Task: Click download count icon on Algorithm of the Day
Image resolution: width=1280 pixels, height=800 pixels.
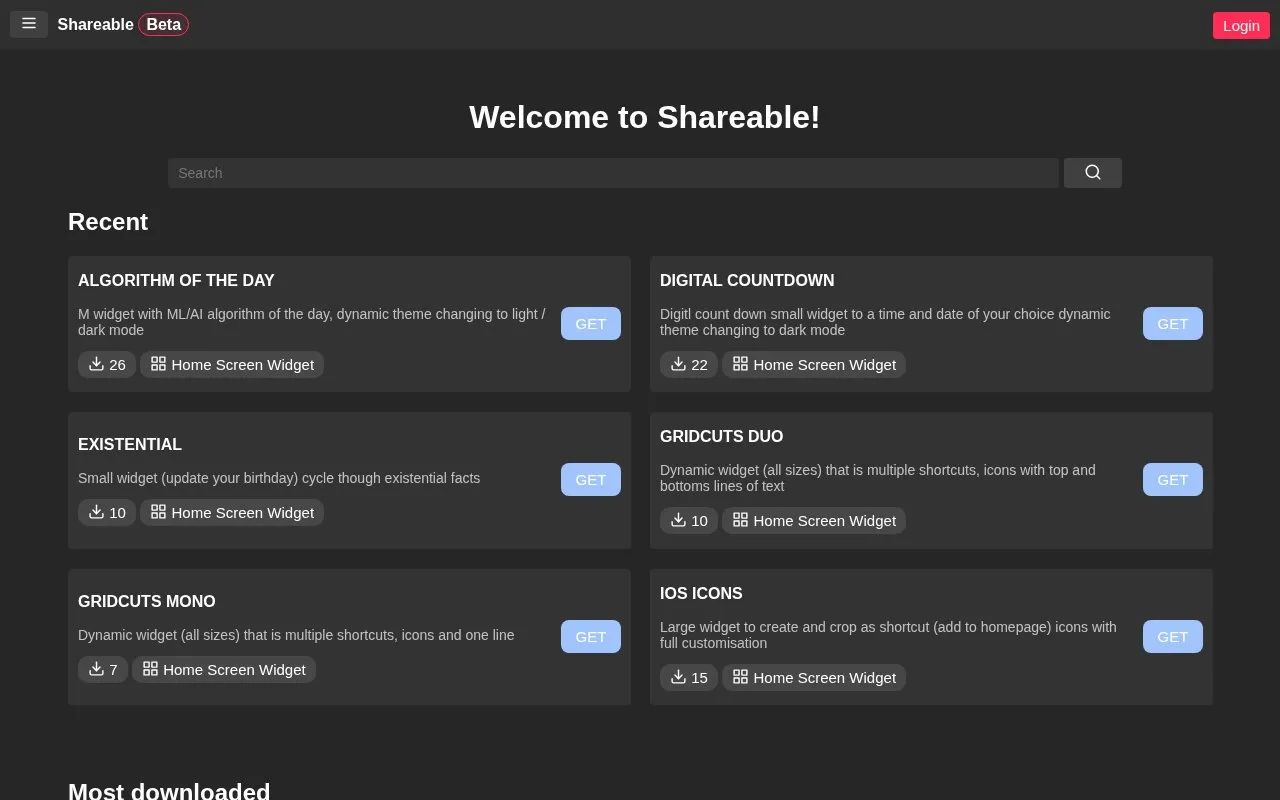Action: pos(96,364)
